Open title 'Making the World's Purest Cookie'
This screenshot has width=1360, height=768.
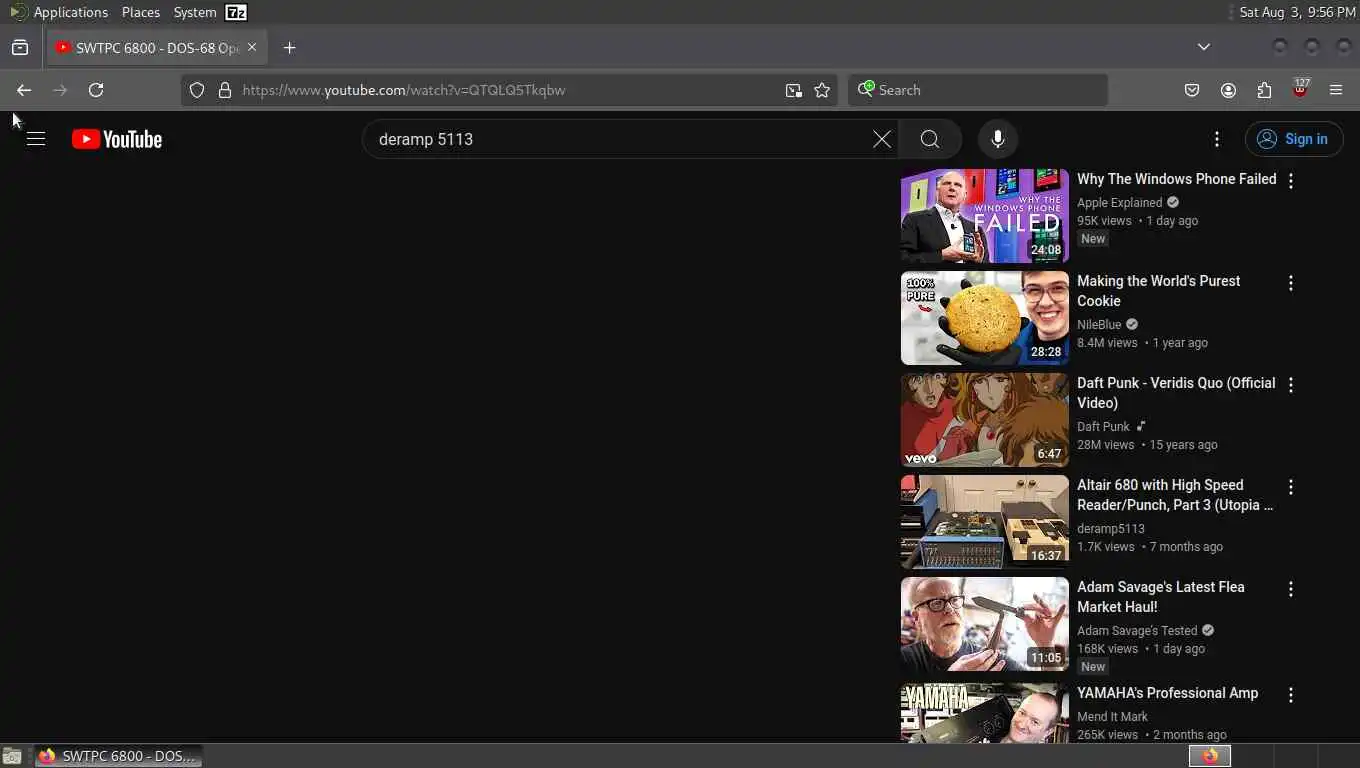pyautogui.click(x=1158, y=291)
